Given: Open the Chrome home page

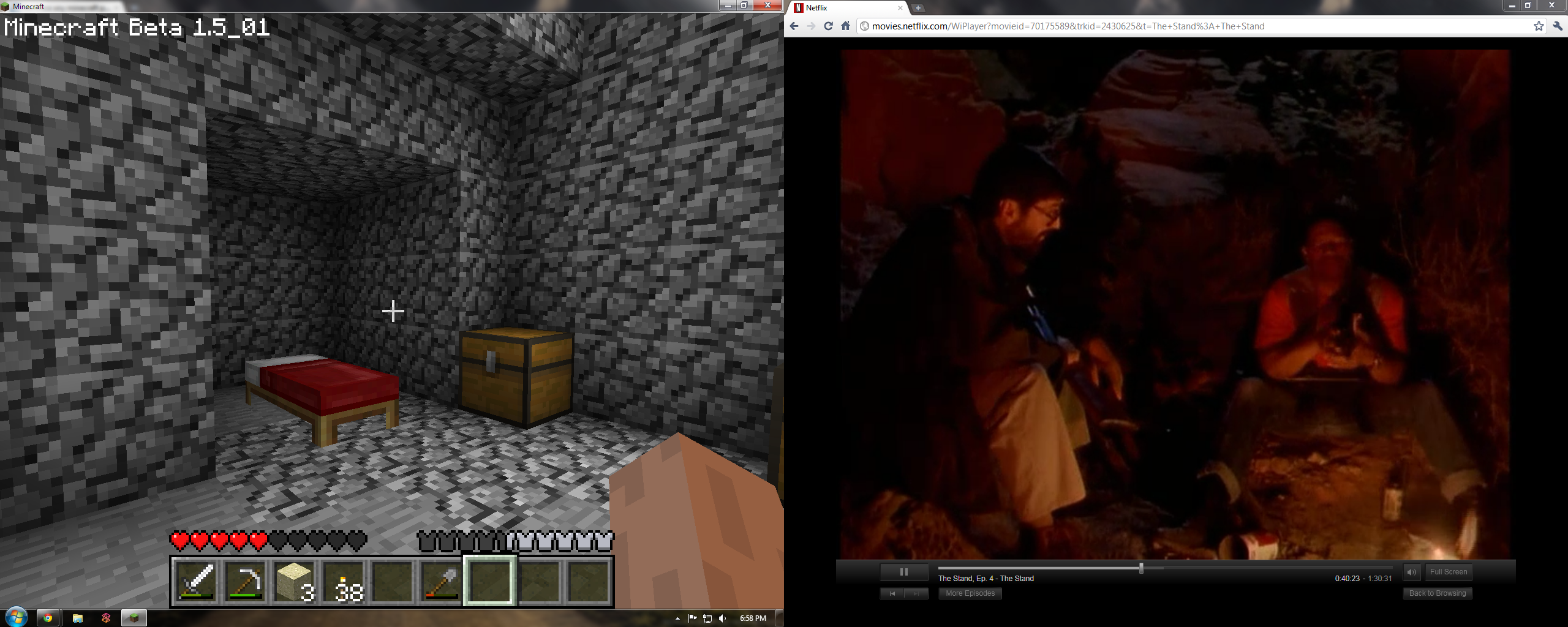Looking at the screenshot, I should tap(846, 26).
